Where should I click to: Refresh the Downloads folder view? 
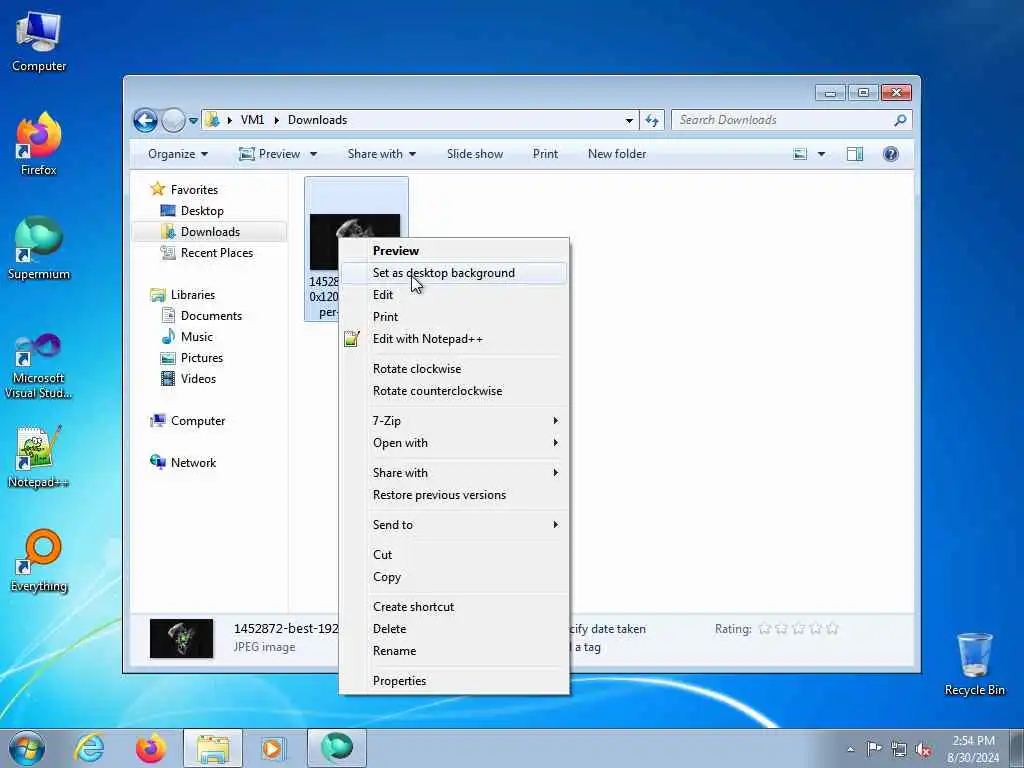[x=652, y=120]
